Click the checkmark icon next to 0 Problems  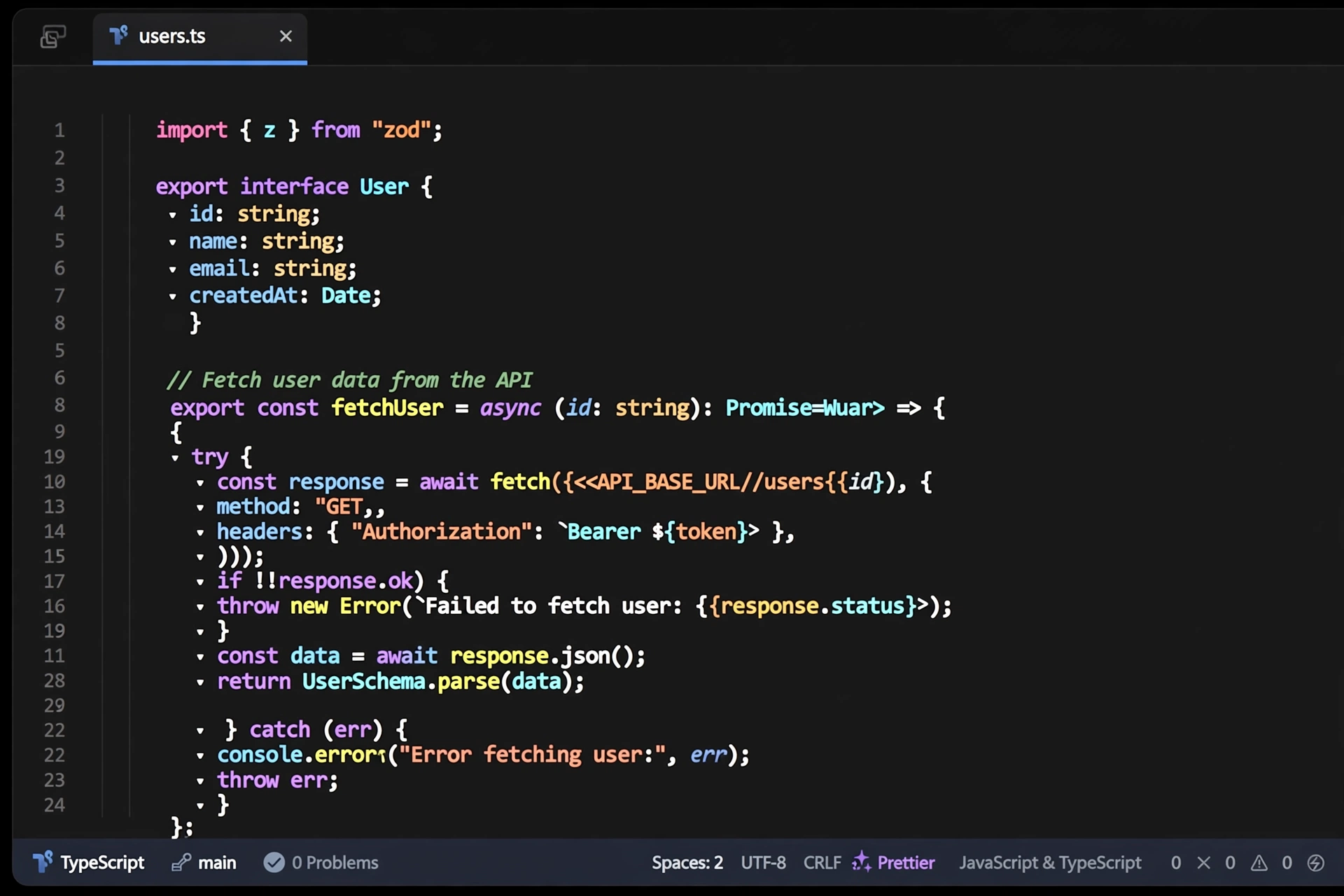tap(274, 862)
